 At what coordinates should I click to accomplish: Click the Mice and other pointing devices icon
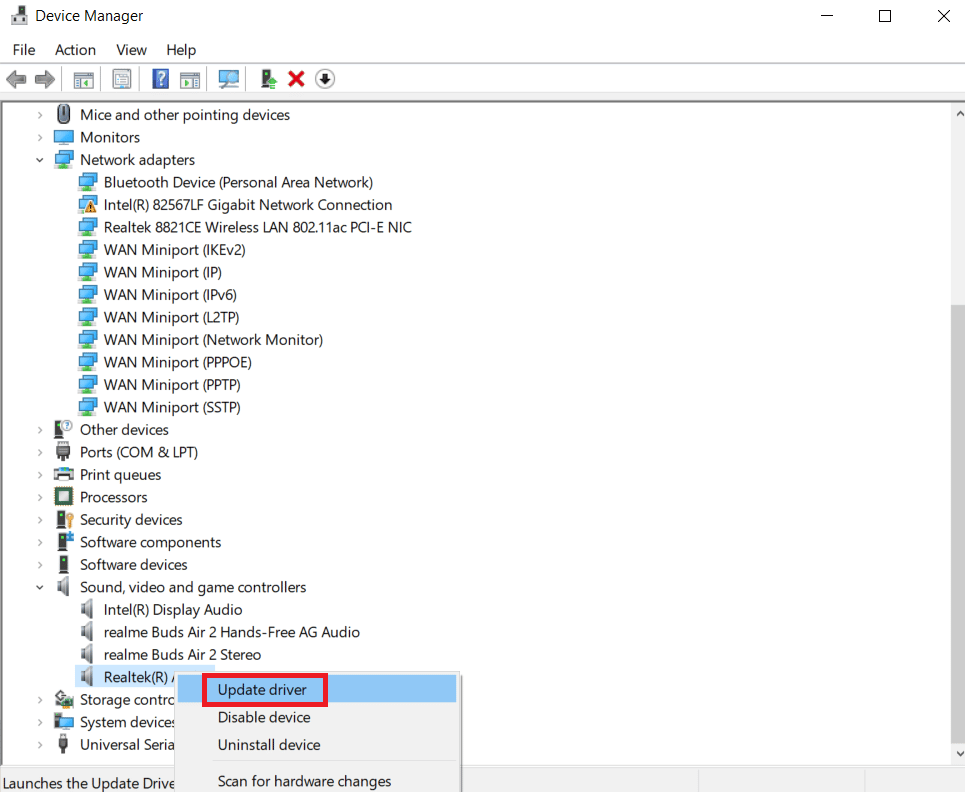pos(63,114)
